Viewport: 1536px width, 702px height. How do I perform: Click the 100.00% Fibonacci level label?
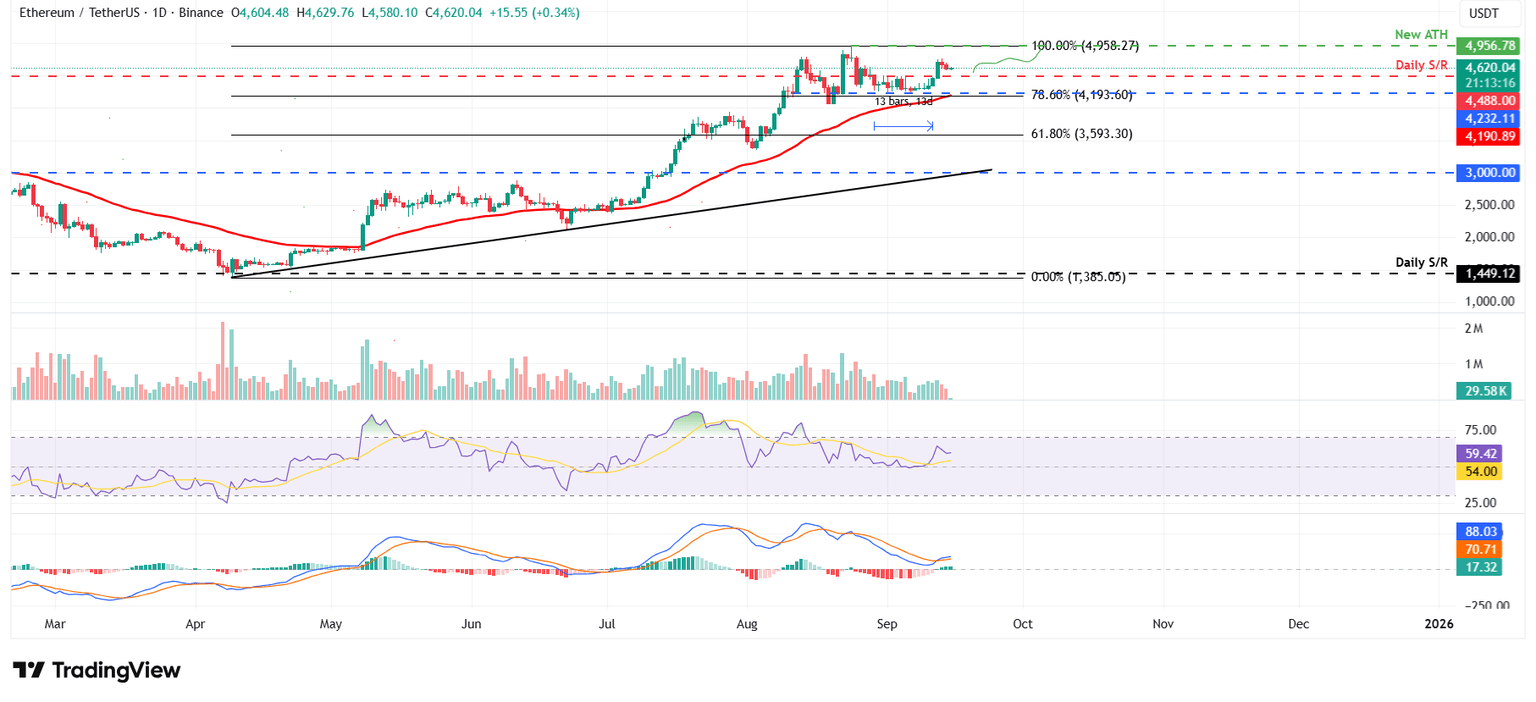tap(1083, 45)
